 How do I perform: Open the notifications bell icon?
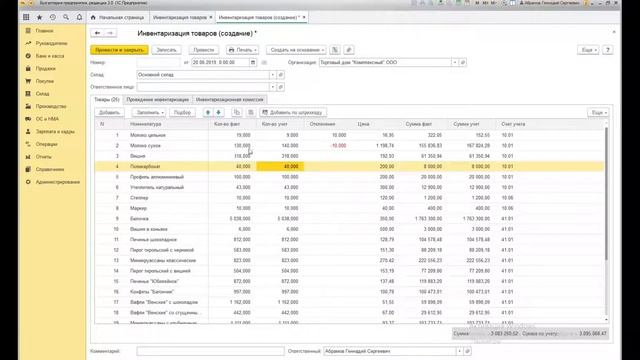79,18
